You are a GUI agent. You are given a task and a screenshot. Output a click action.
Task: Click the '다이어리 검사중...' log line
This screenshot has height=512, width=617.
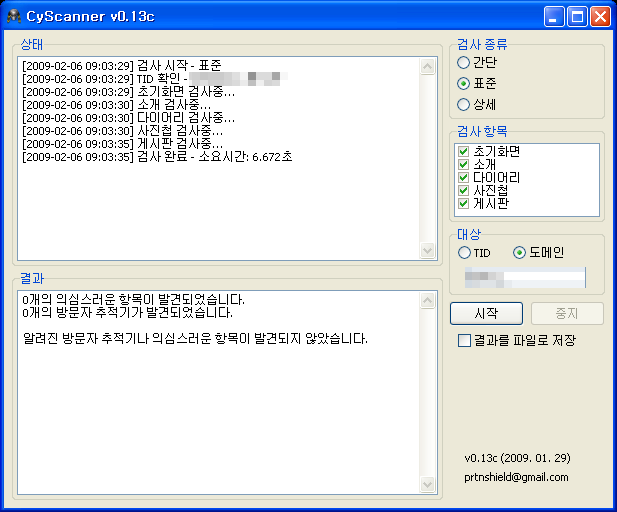[128, 117]
